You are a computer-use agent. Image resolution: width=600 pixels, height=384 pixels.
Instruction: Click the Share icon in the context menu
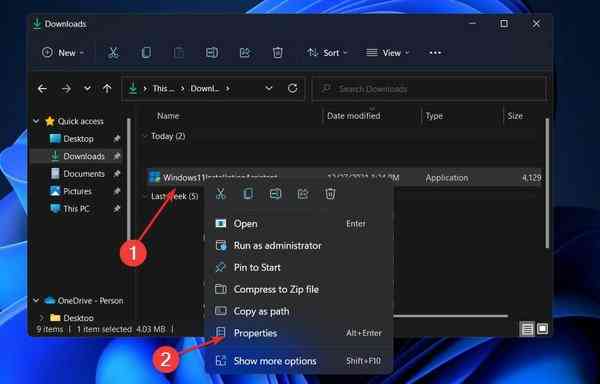tap(303, 194)
